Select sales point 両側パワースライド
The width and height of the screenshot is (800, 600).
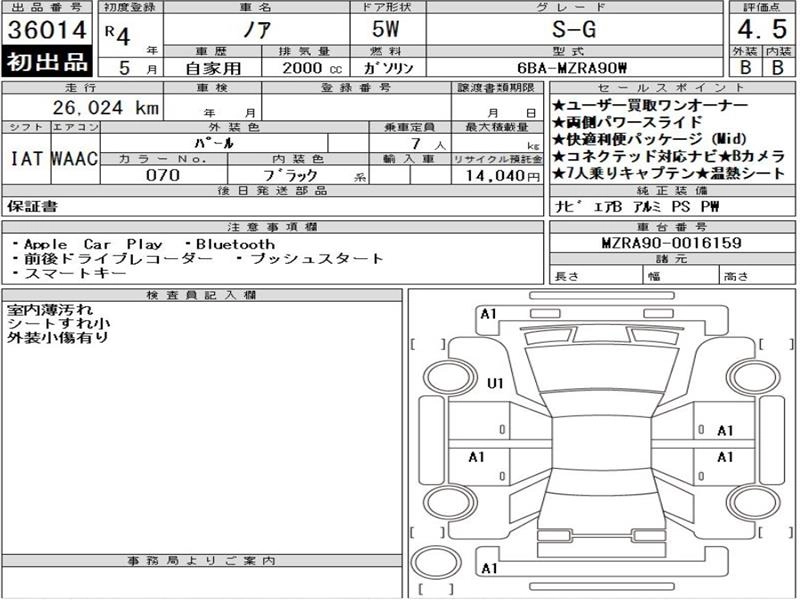(628, 122)
